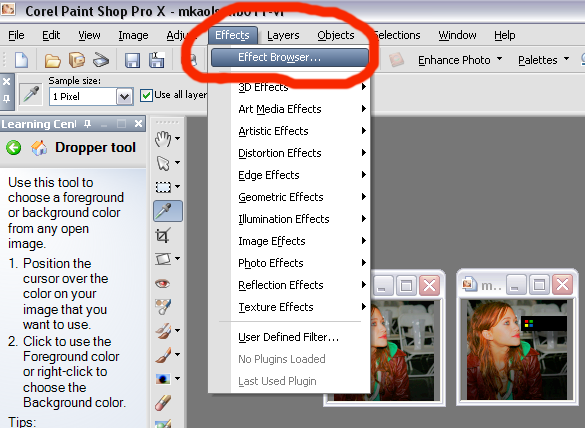Image resolution: width=585 pixels, height=428 pixels.
Task: Select the Paint Brush tool
Action: pyautogui.click(x=163, y=355)
